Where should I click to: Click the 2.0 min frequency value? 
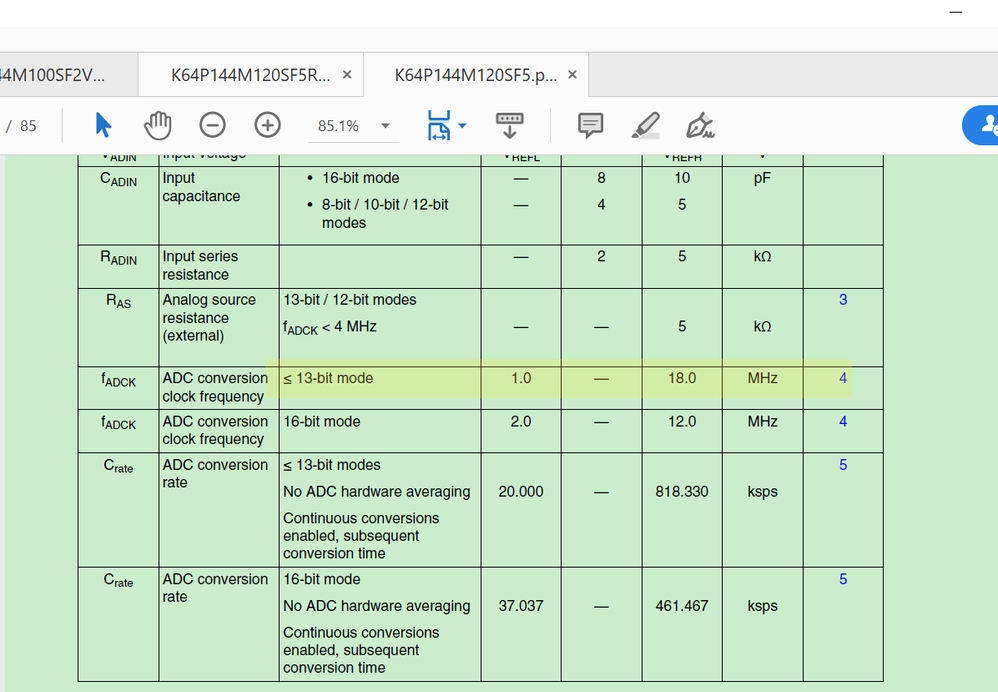point(521,421)
